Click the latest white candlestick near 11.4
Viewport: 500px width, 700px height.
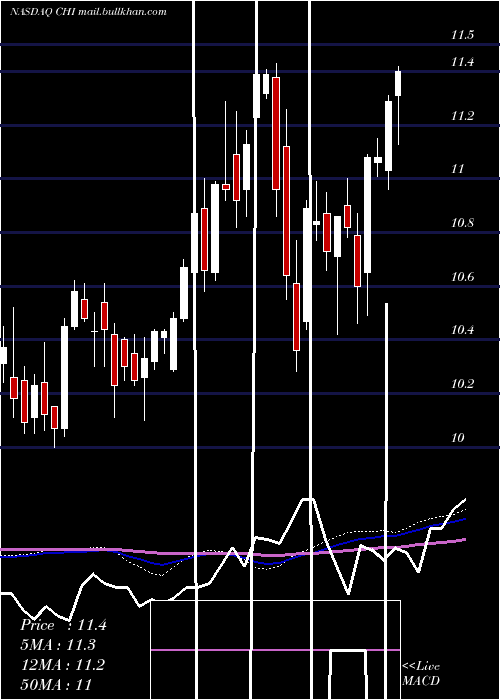click(x=398, y=83)
